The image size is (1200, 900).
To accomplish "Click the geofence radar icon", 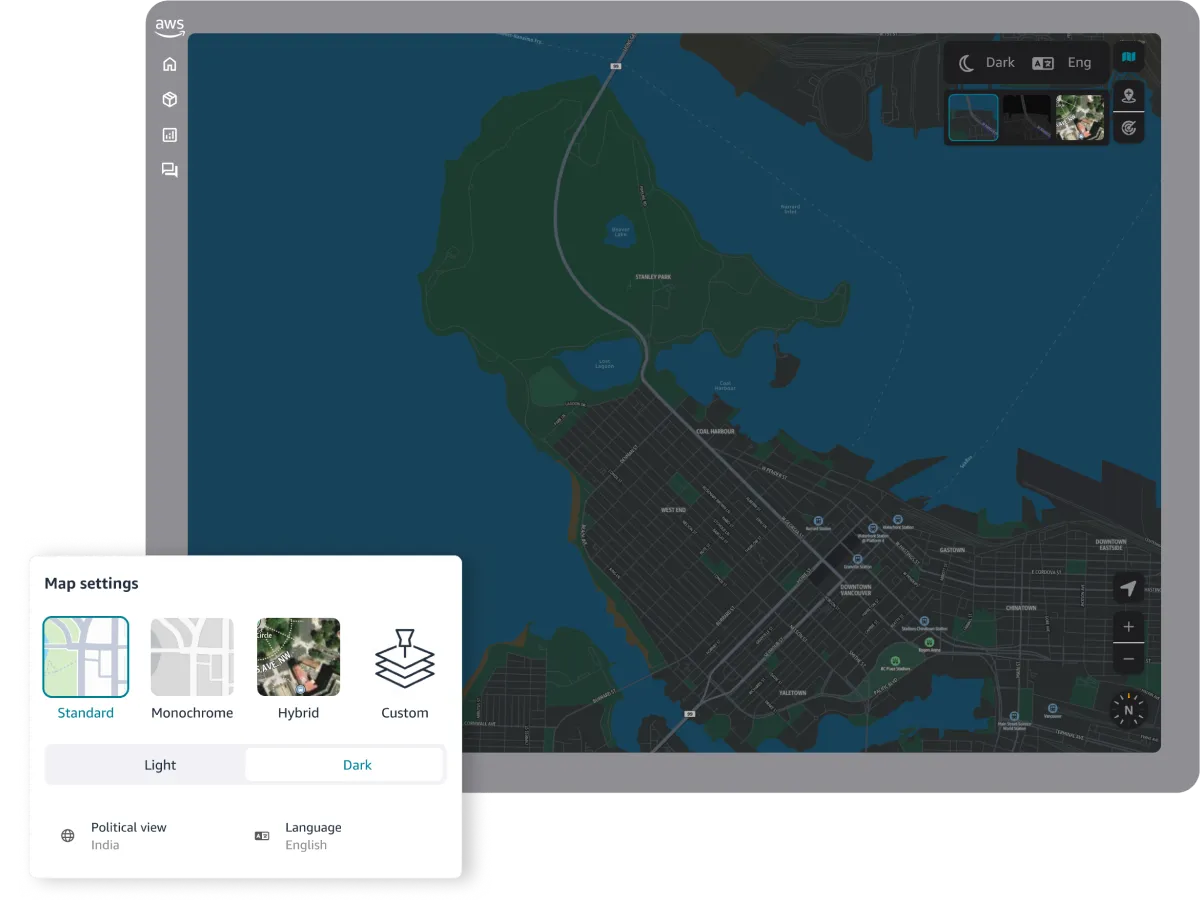I will [x=1128, y=128].
